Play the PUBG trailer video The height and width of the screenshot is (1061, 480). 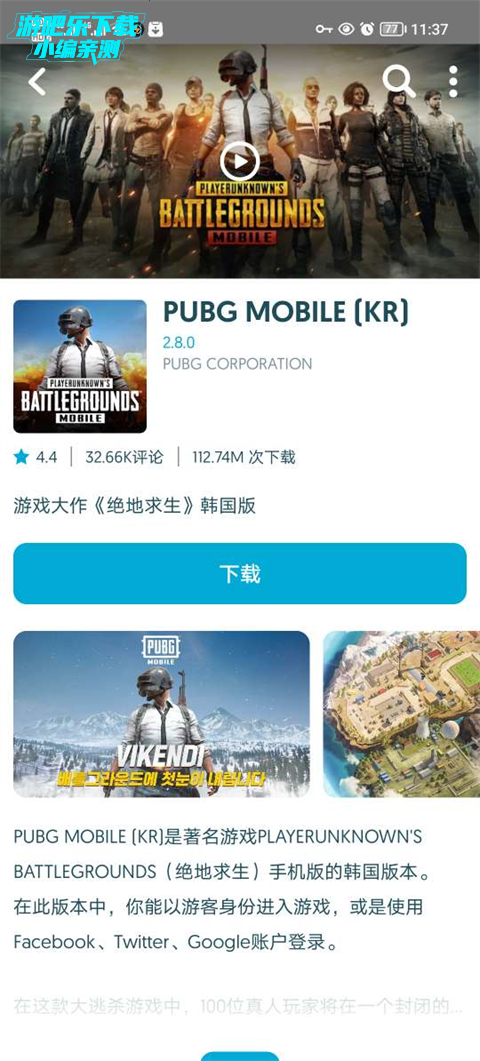point(240,162)
